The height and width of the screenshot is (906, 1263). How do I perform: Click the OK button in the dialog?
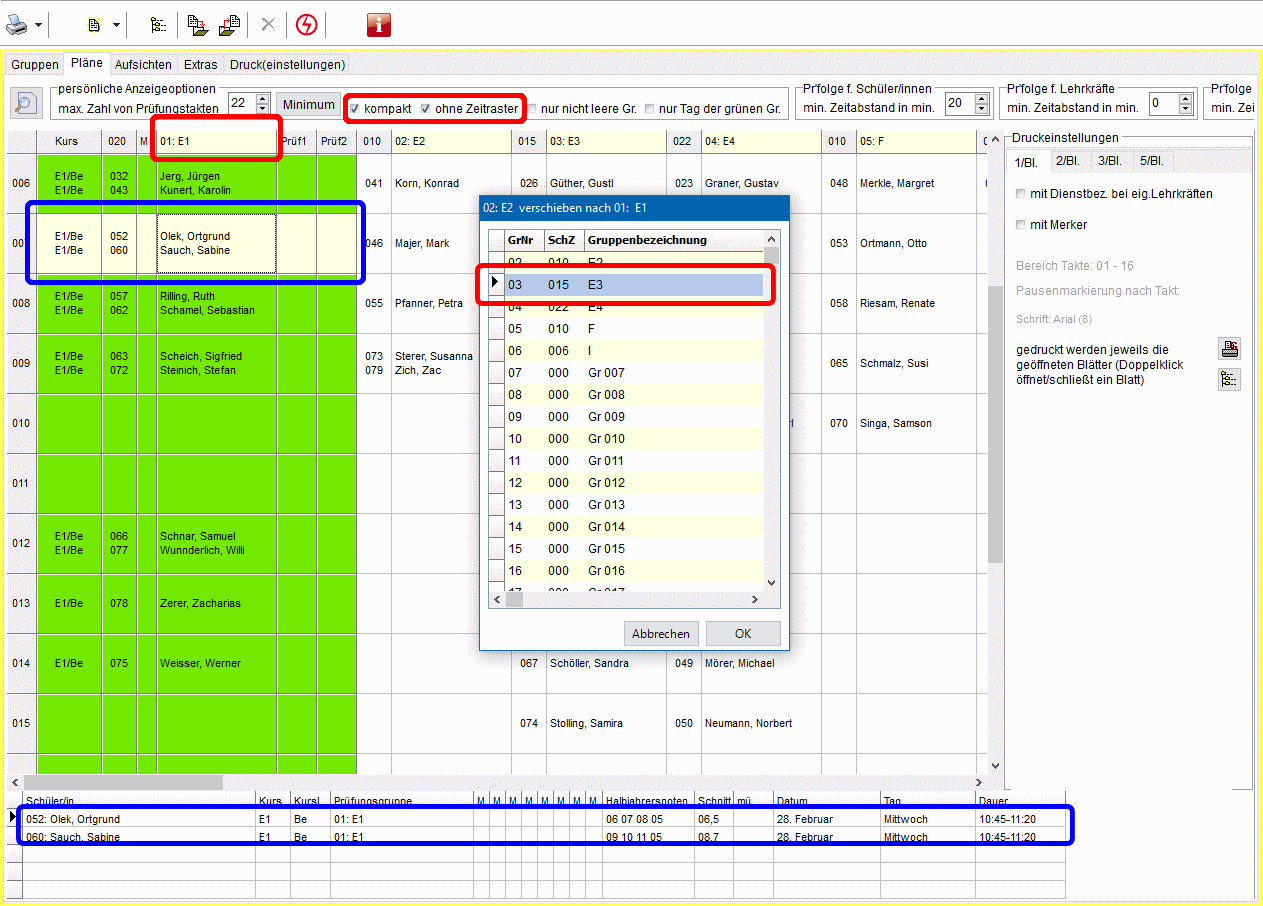point(742,634)
